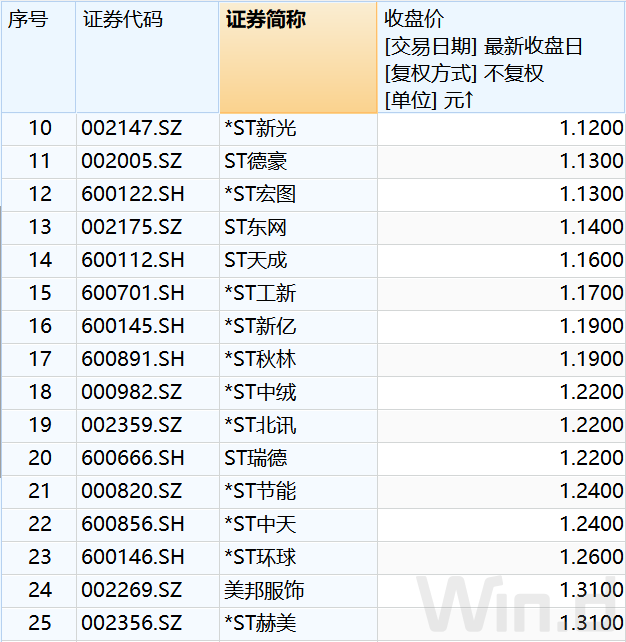Select security code 002005.SZ

pyautogui.click(x=147, y=161)
